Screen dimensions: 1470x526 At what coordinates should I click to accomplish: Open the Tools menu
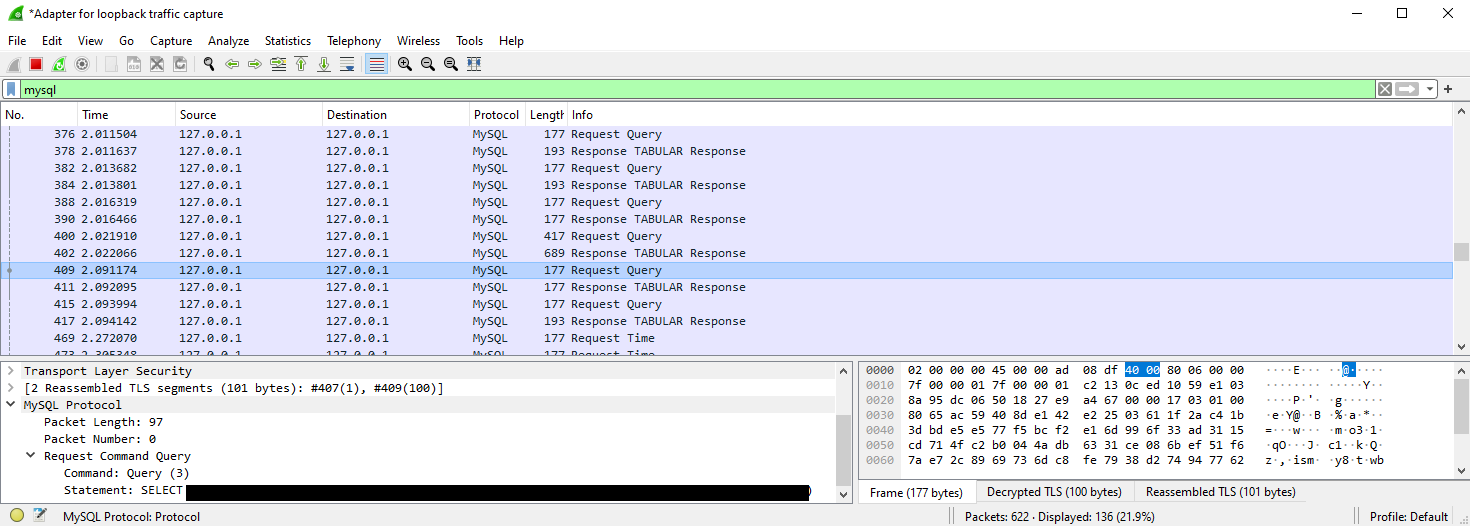(x=470, y=41)
